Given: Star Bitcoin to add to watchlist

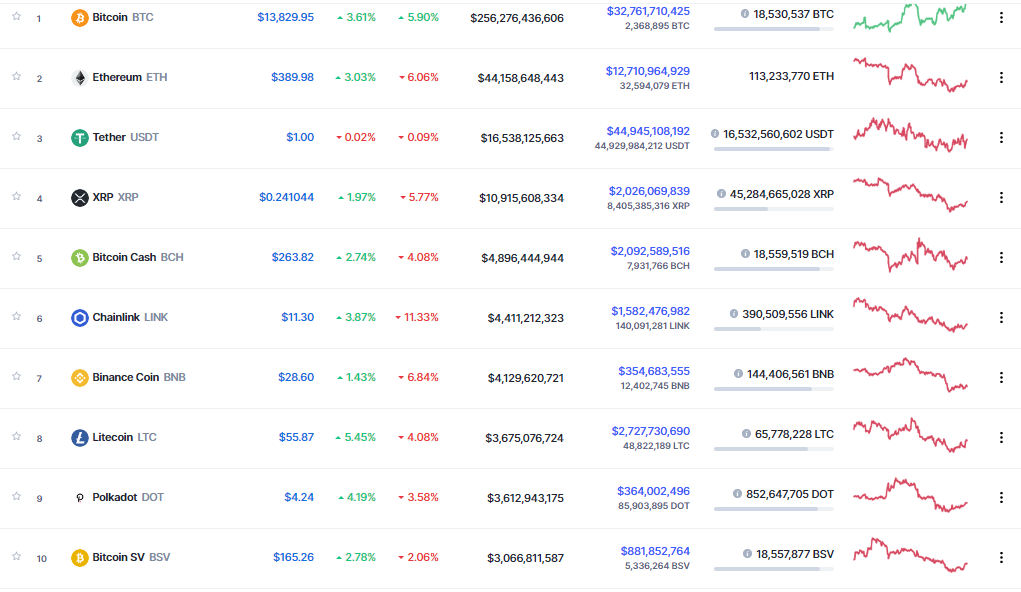Looking at the screenshot, I should 16,16.
